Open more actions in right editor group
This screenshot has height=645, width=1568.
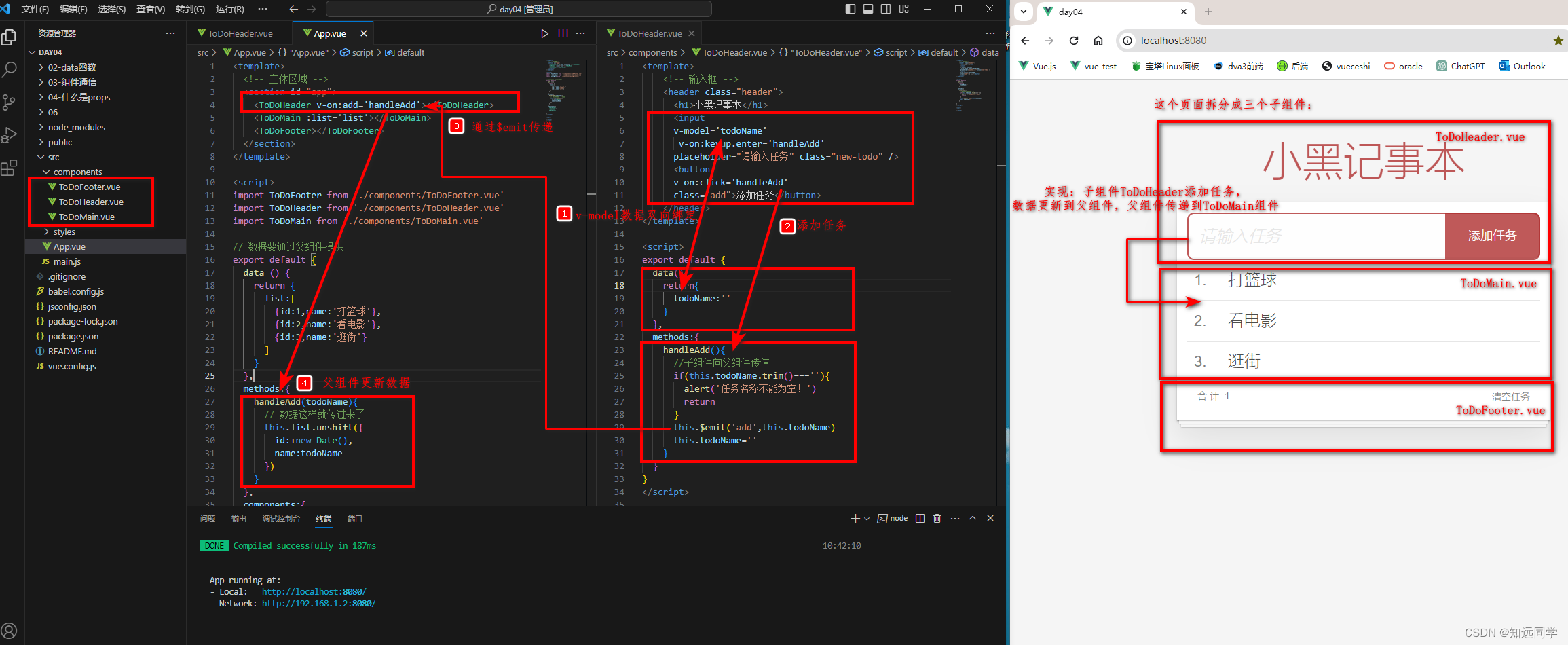coord(990,33)
